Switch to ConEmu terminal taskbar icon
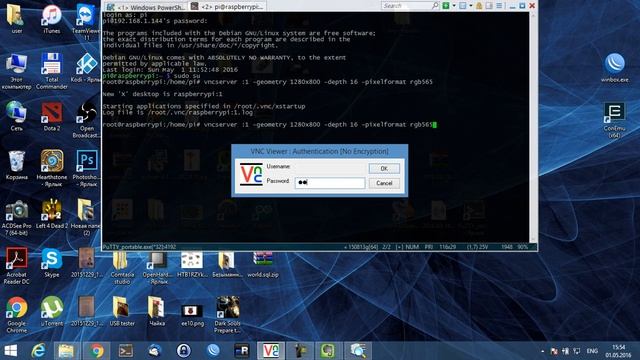The image size is (640, 360). tap(125, 351)
